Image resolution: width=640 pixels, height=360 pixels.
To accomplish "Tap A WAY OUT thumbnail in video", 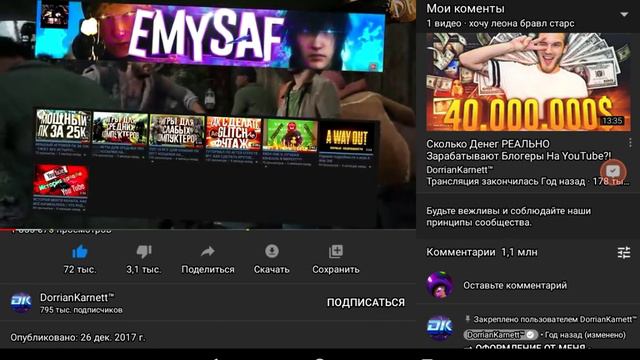I will click(346, 138).
